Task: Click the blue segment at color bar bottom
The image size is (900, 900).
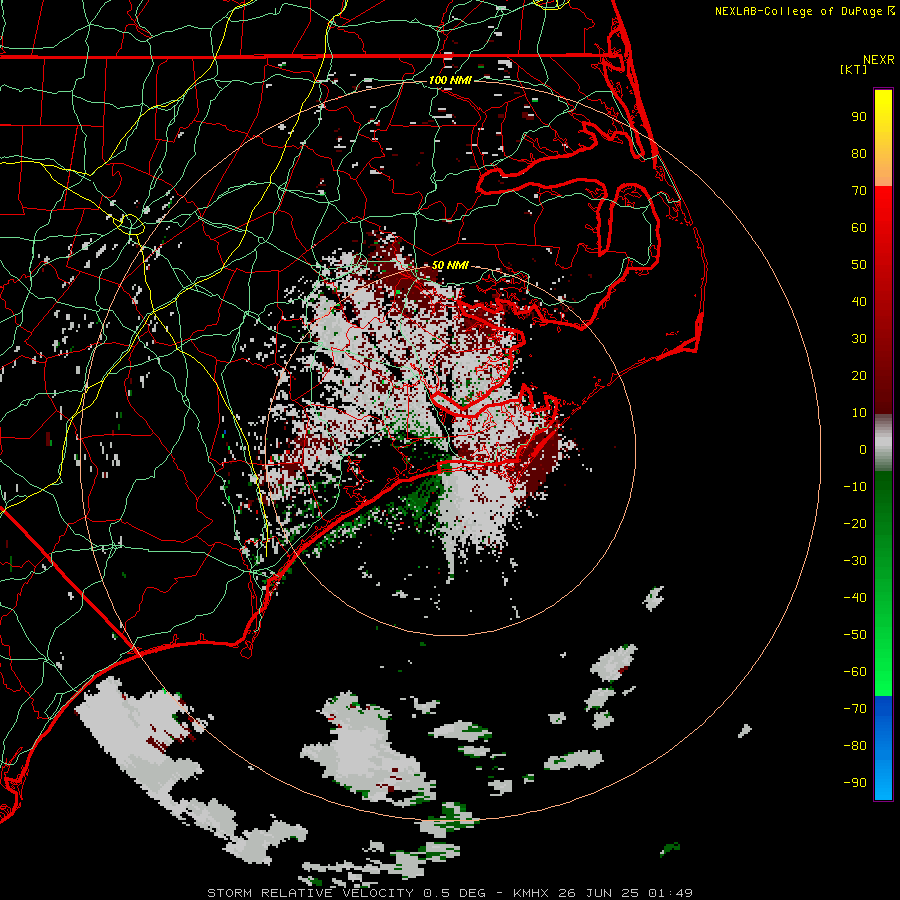Action: click(x=883, y=748)
